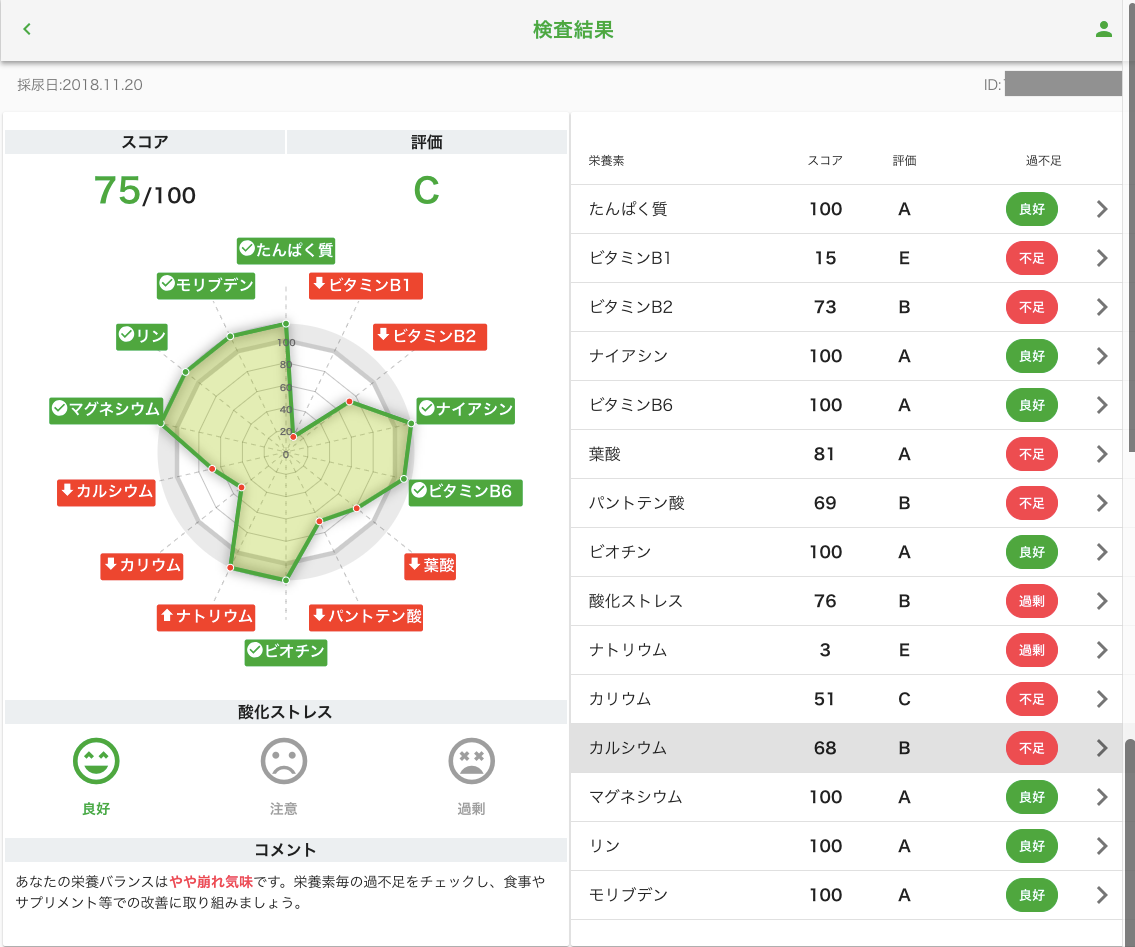Click the ナトリウム red radar label
This screenshot has width=1135, height=947.
point(206,617)
